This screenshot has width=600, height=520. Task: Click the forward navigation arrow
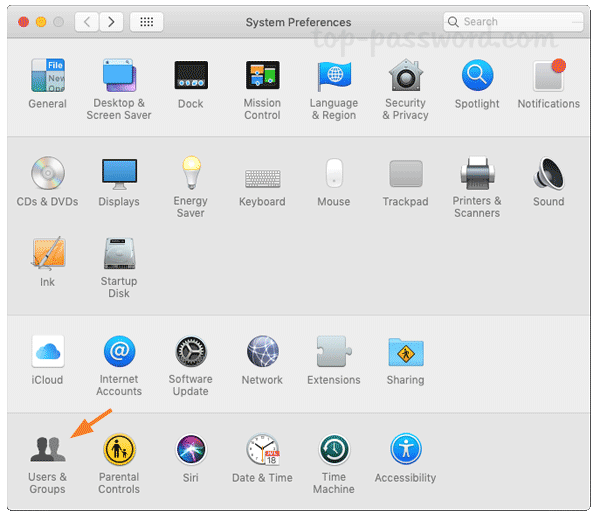pos(111,21)
